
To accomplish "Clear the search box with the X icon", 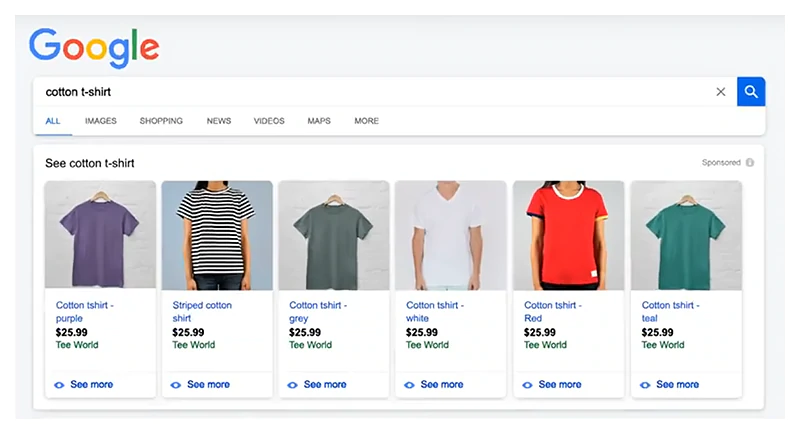I will click(721, 92).
